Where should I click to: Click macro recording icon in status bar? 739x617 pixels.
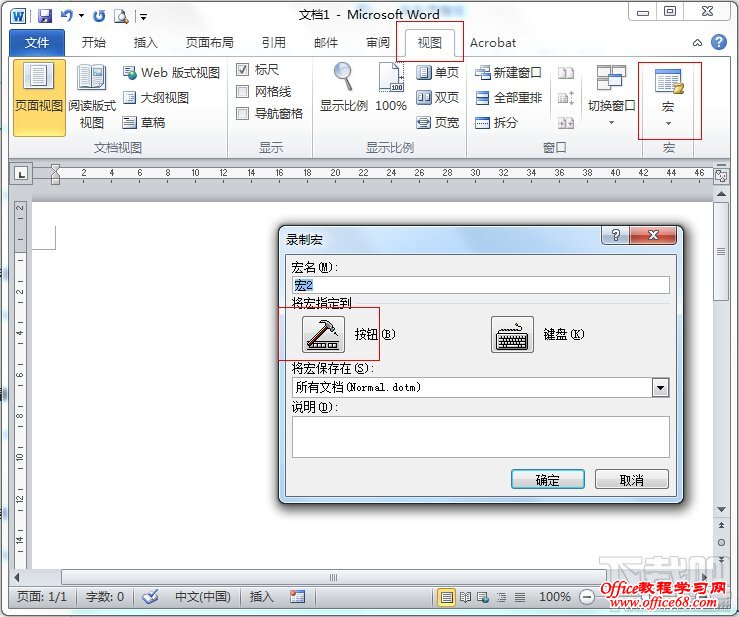pos(297,597)
